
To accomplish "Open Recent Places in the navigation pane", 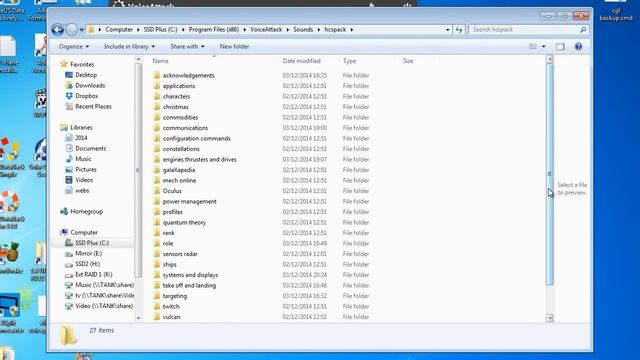I will click(x=93, y=107).
